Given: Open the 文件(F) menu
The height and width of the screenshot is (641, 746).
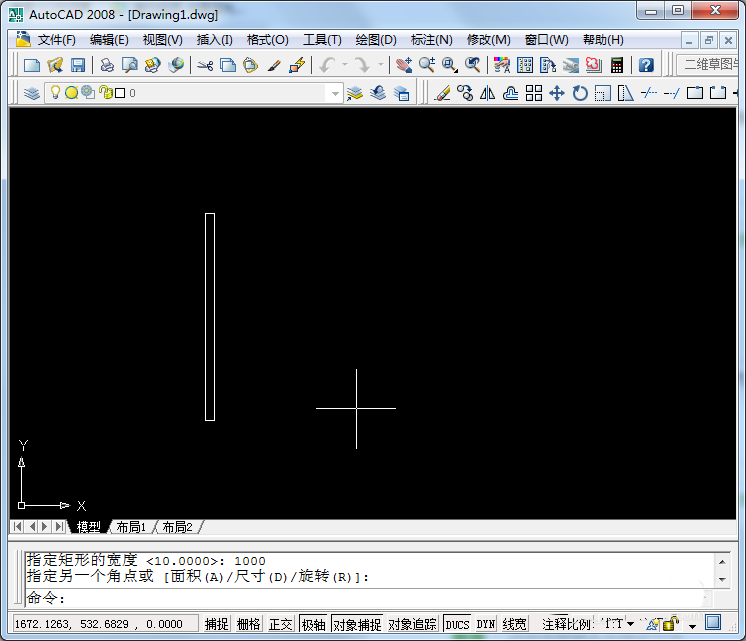Looking at the screenshot, I should click(x=56, y=40).
